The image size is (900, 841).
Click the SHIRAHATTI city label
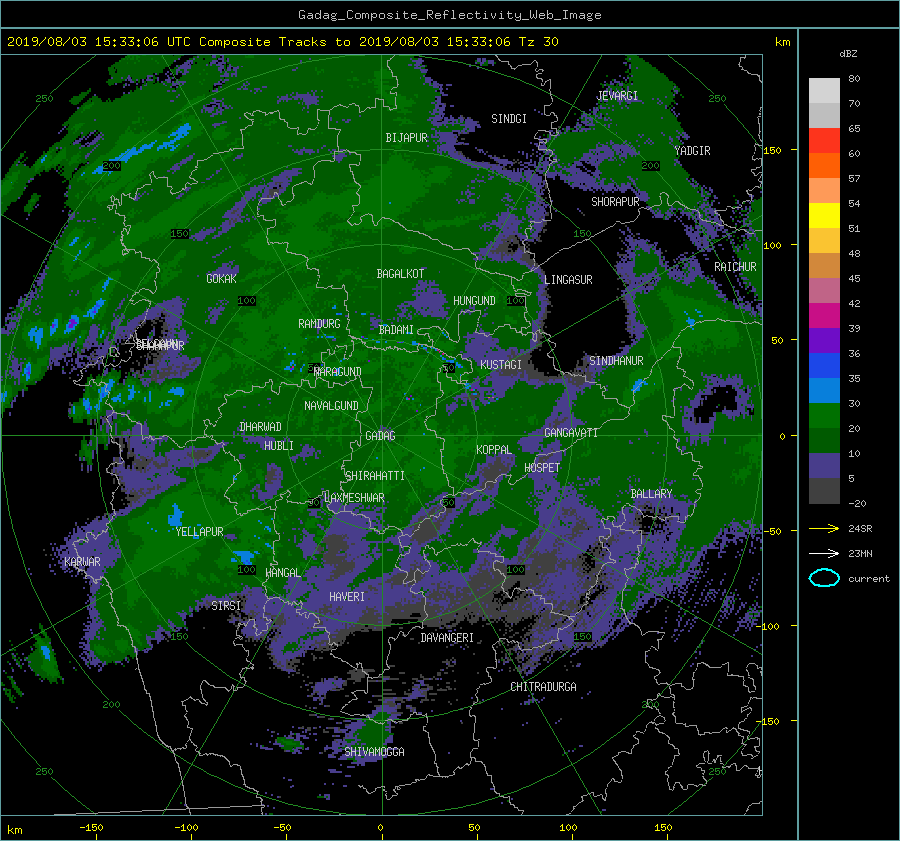click(375, 475)
